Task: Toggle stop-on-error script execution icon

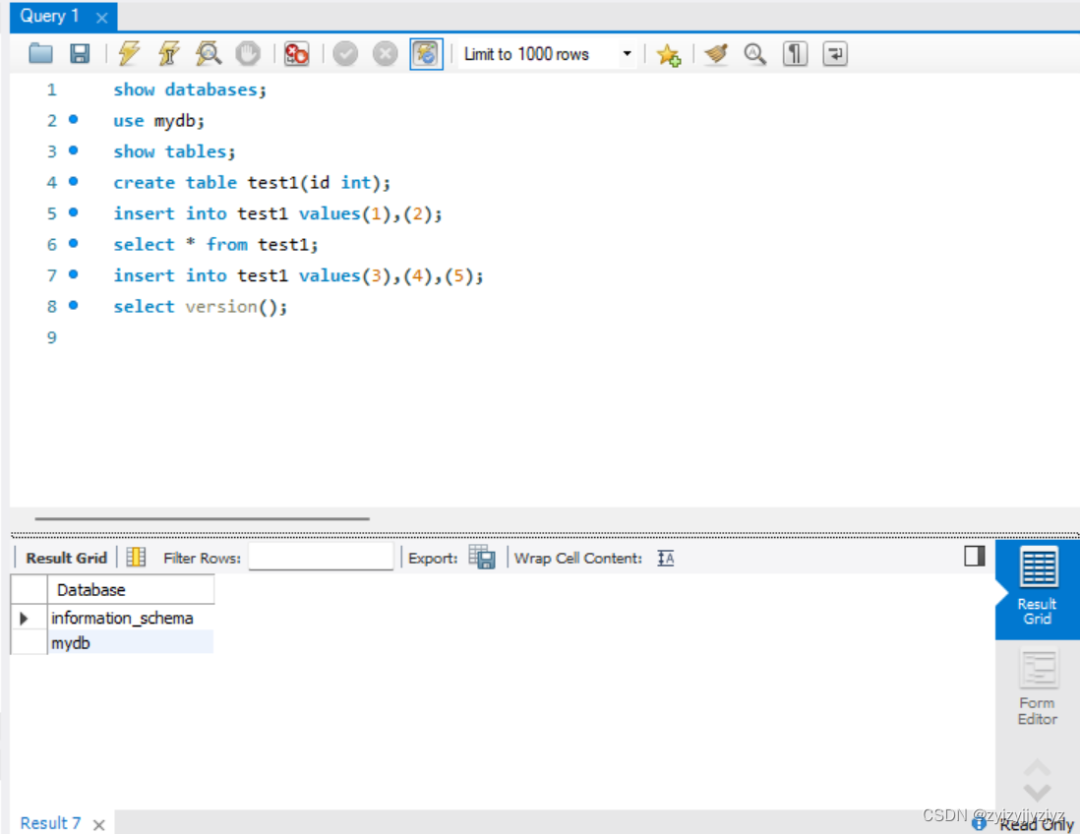Action: coord(296,54)
